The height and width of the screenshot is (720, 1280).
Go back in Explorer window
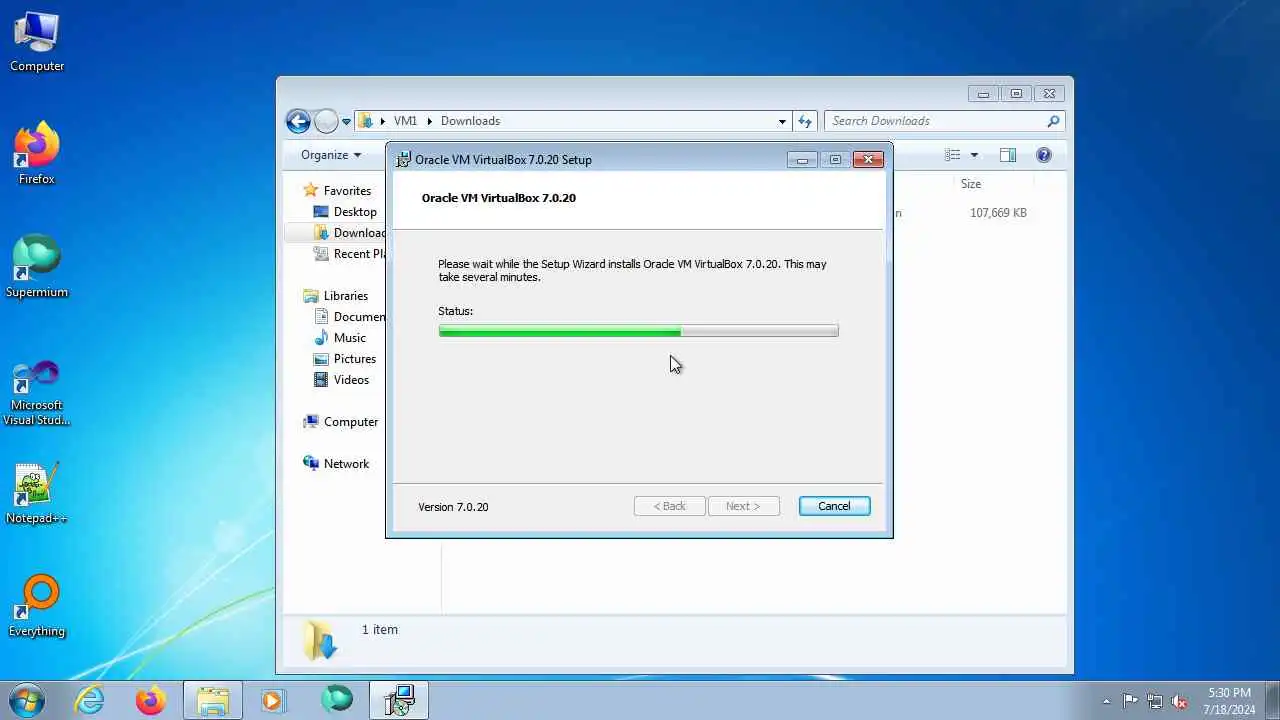pos(298,121)
